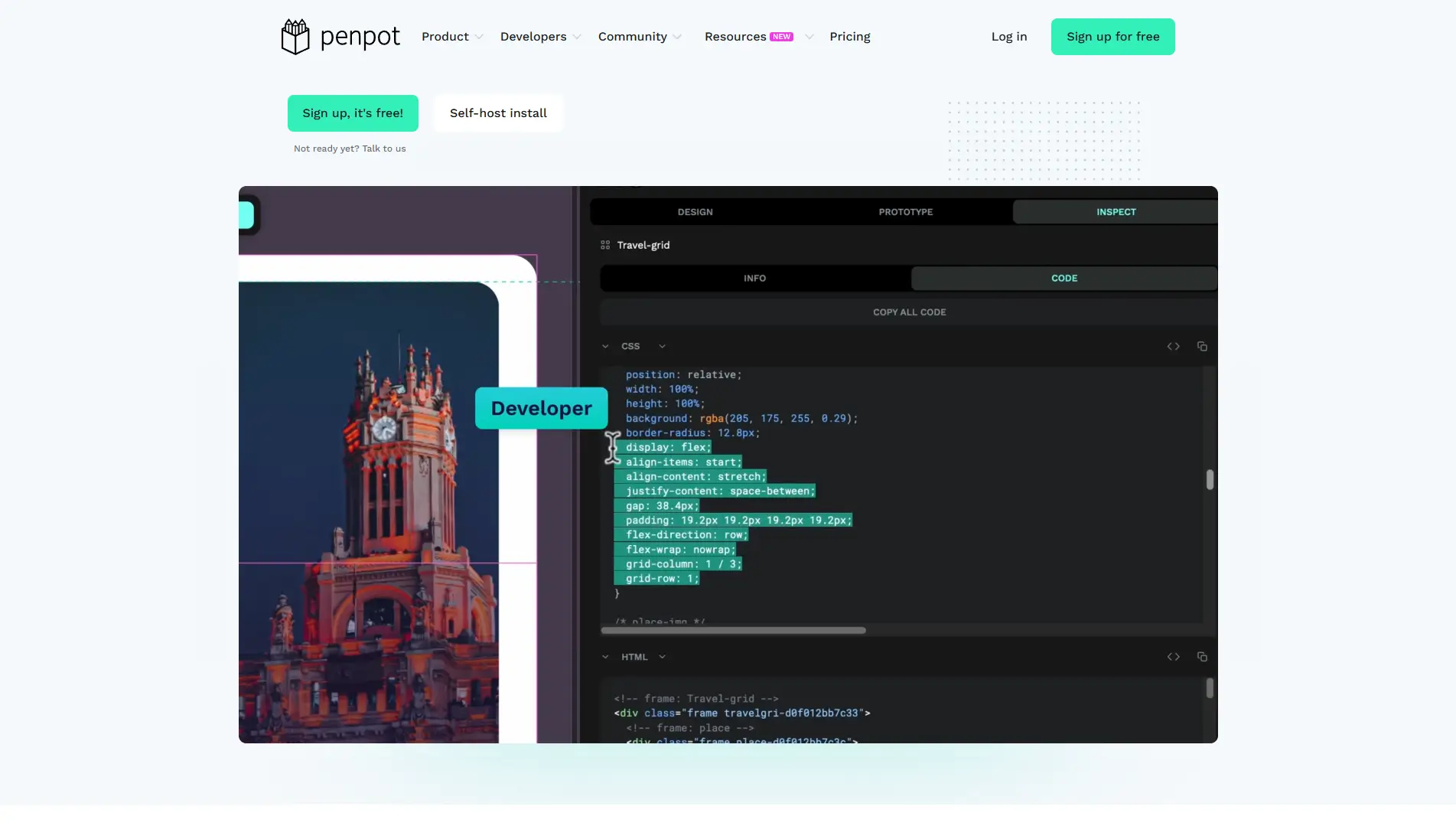Collapse the CSS code section
The width and height of the screenshot is (1456, 826).
click(x=605, y=347)
